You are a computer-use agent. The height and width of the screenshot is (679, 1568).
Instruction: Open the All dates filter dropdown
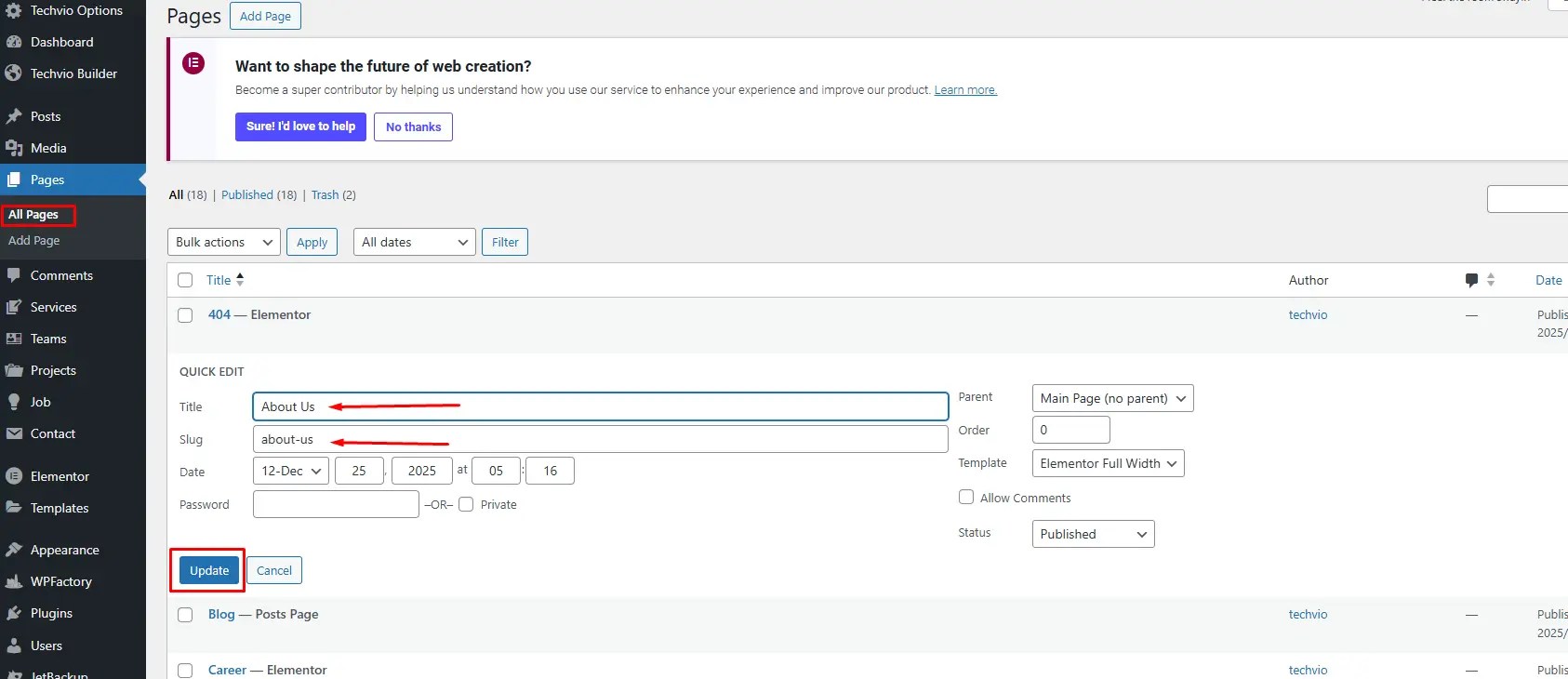pyautogui.click(x=415, y=242)
